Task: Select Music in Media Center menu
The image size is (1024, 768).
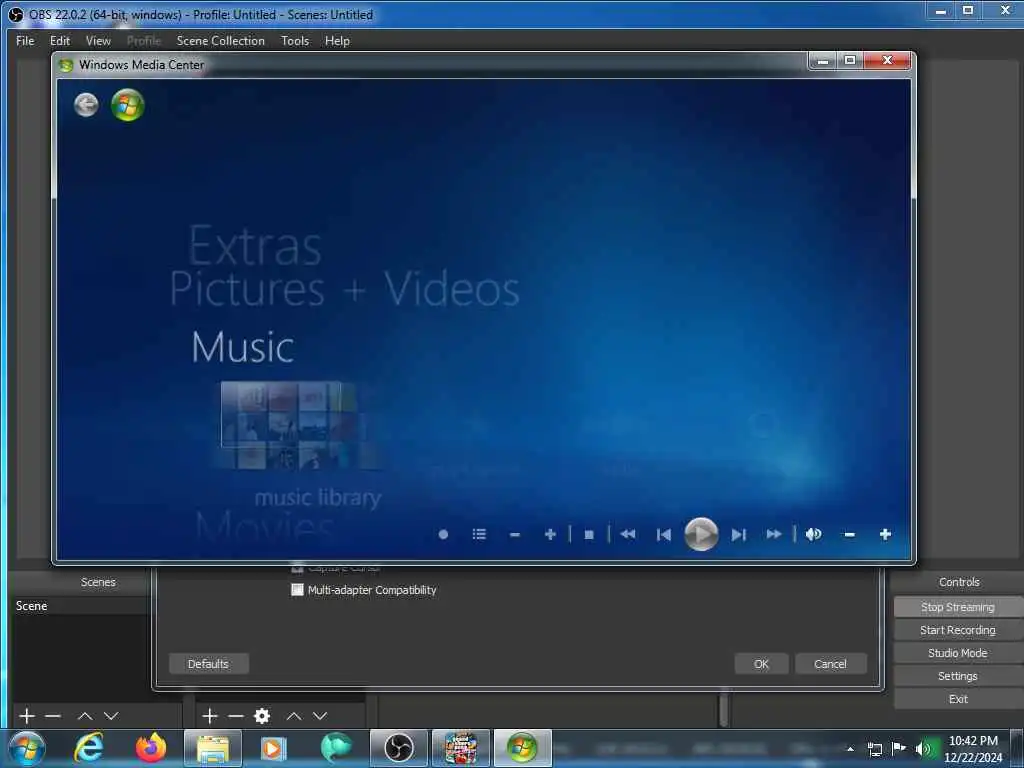Action: point(243,347)
